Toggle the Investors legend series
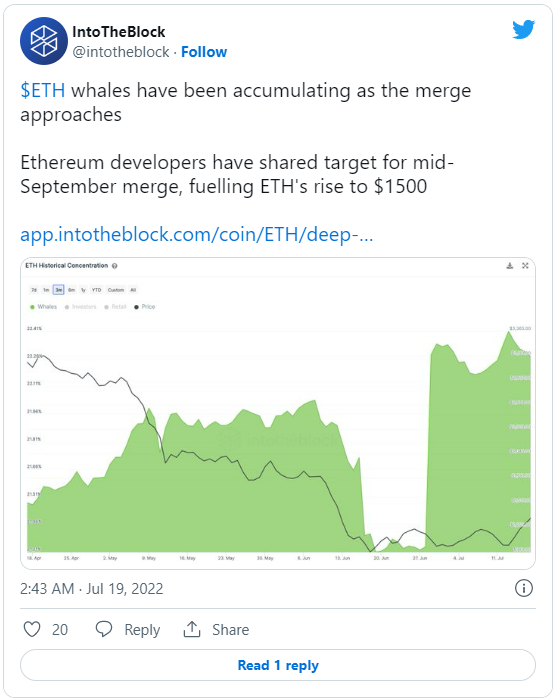 [x=81, y=307]
